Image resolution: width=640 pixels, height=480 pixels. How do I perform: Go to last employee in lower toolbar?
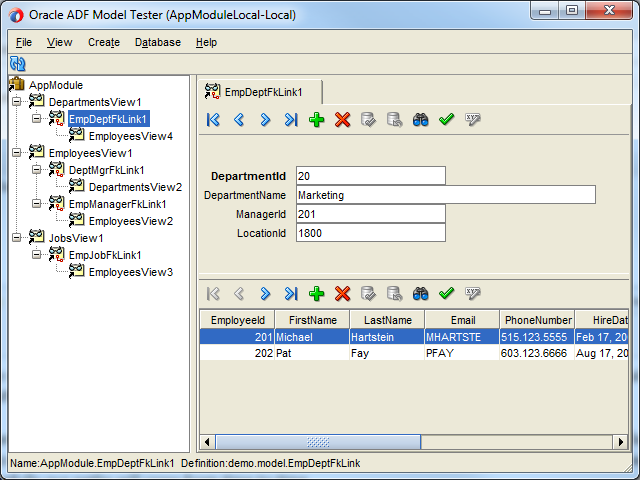pyautogui.click(x=291, y=293)
